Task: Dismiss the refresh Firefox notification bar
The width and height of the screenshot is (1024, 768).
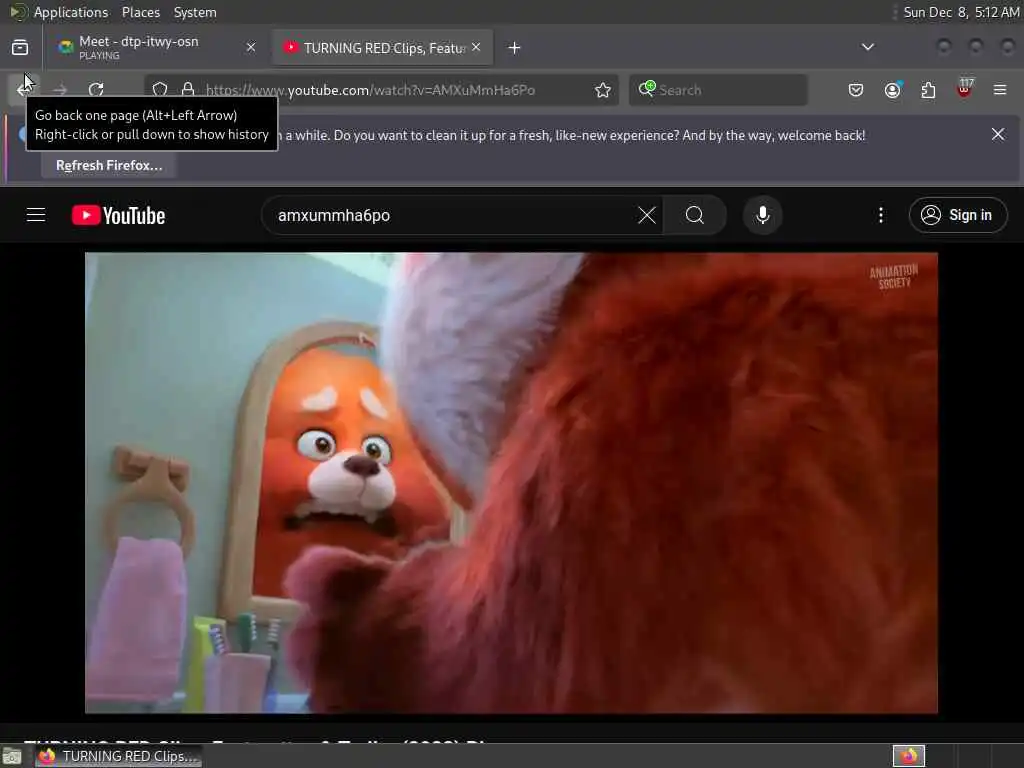Action: (x=998, y=135)
